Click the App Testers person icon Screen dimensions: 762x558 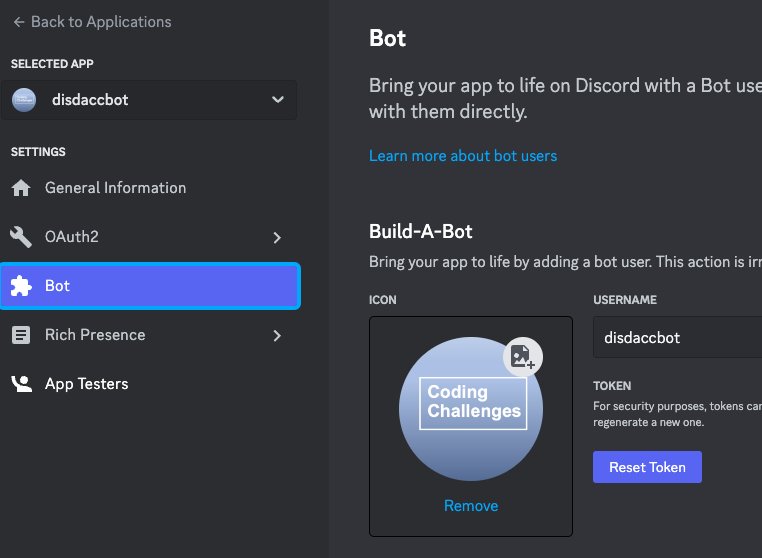pyautogui.click(x=22, y=384)
